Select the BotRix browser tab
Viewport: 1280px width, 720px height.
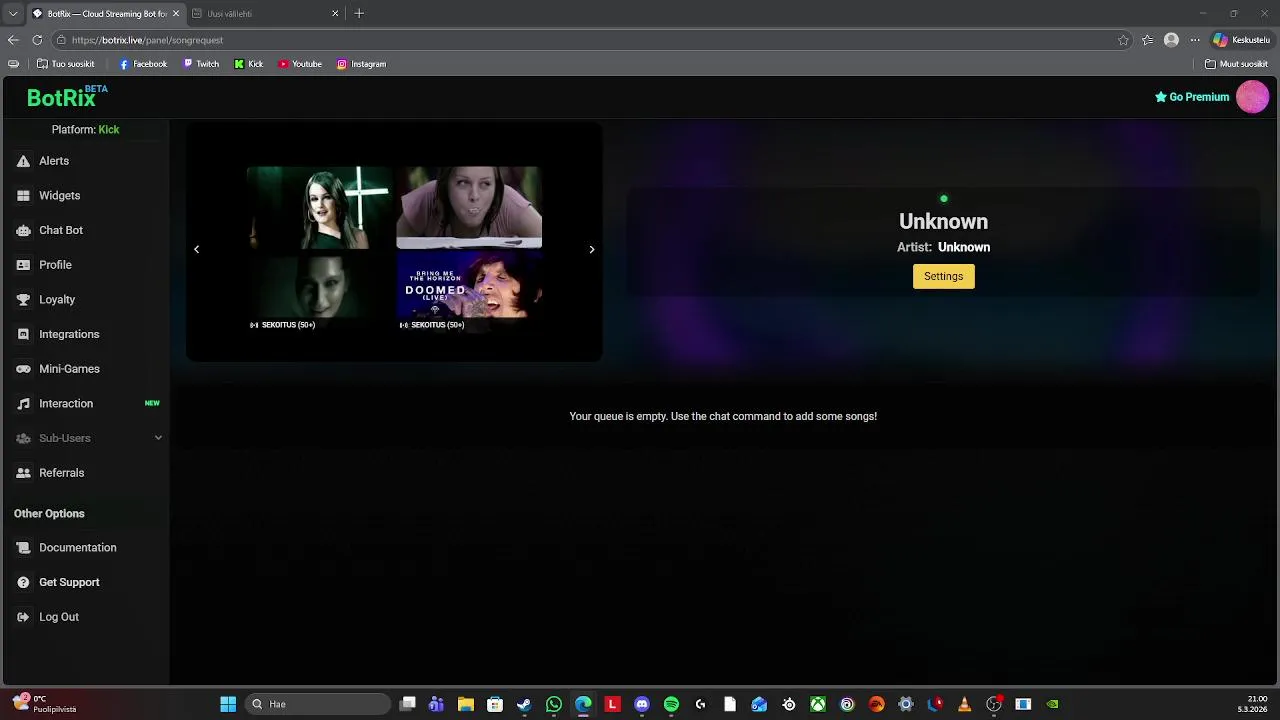pos(105,14)
